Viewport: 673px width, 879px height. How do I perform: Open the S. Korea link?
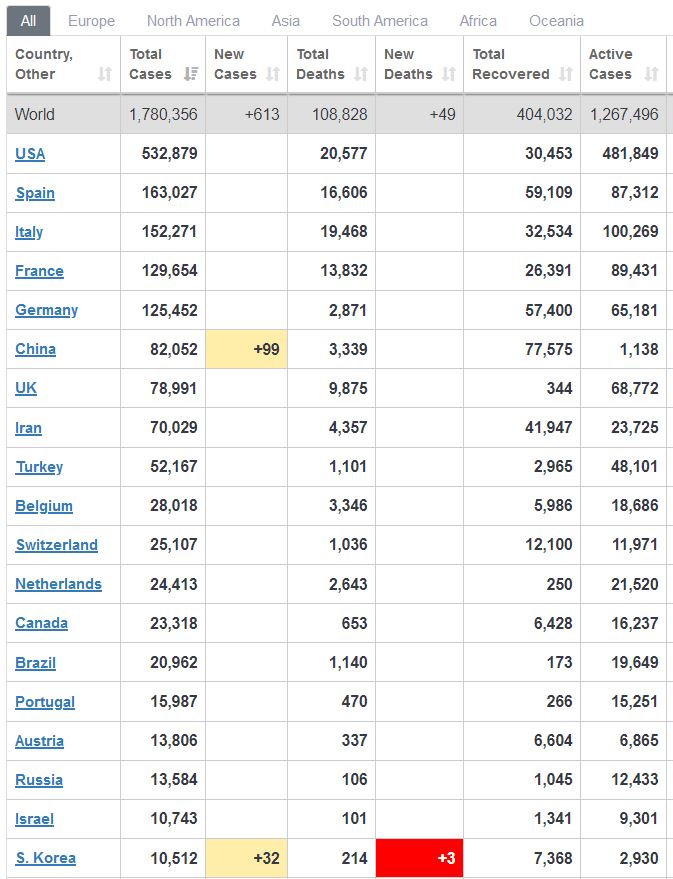(x=45, y=858)
